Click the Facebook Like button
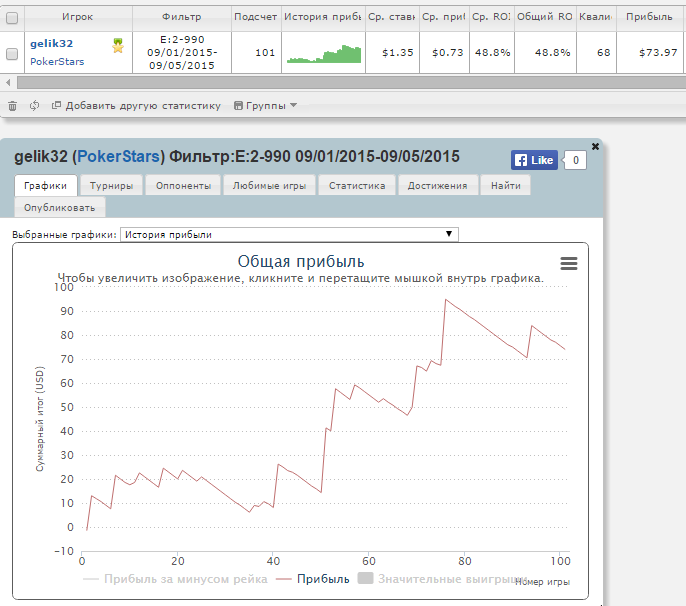 pos(534,160)
